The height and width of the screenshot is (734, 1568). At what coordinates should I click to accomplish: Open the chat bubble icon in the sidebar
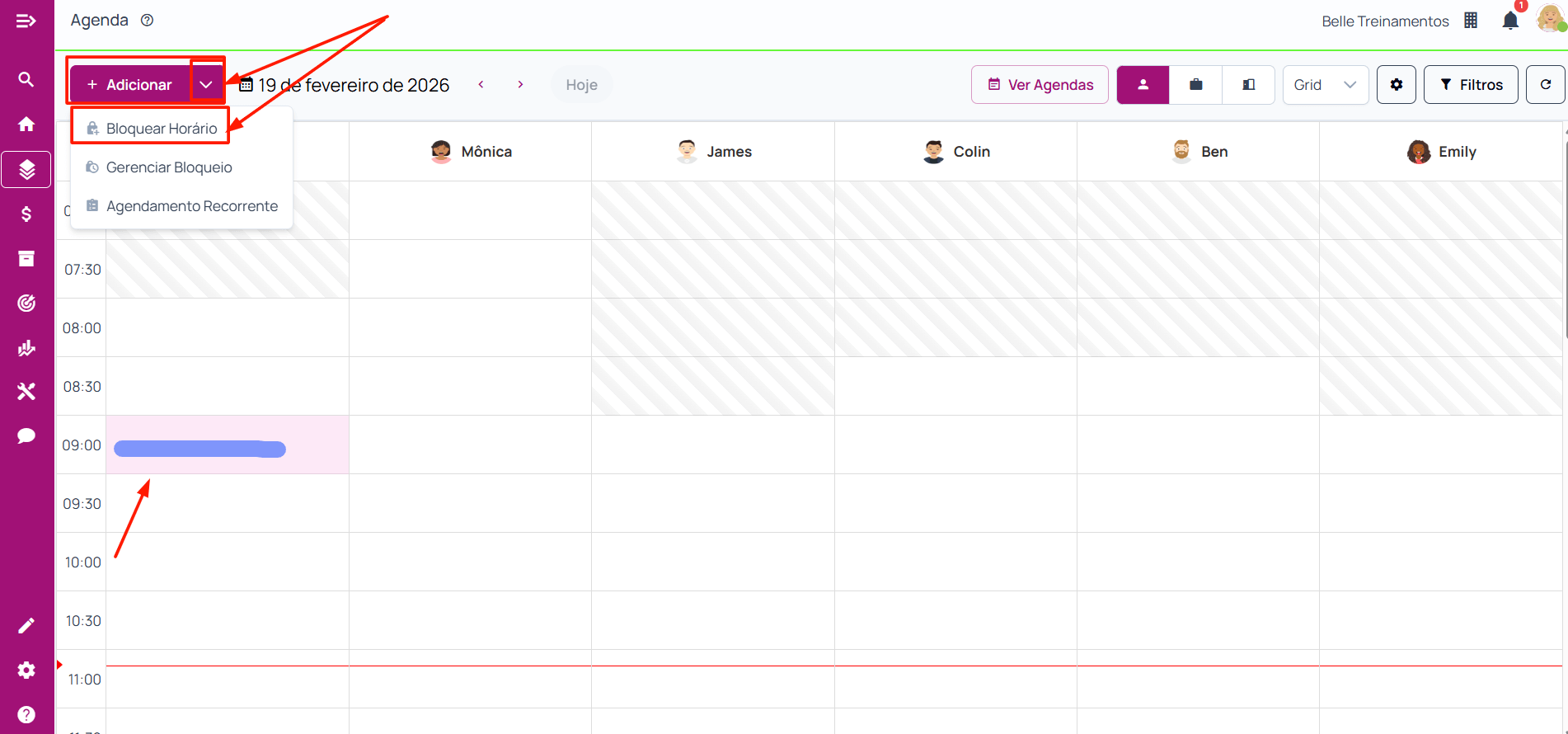26,435
